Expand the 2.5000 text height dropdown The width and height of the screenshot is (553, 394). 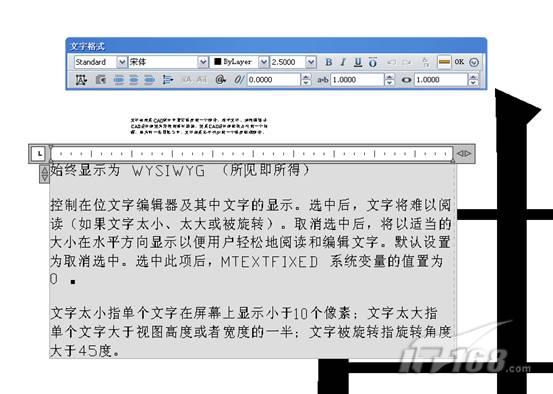click(x=311, y=62)
